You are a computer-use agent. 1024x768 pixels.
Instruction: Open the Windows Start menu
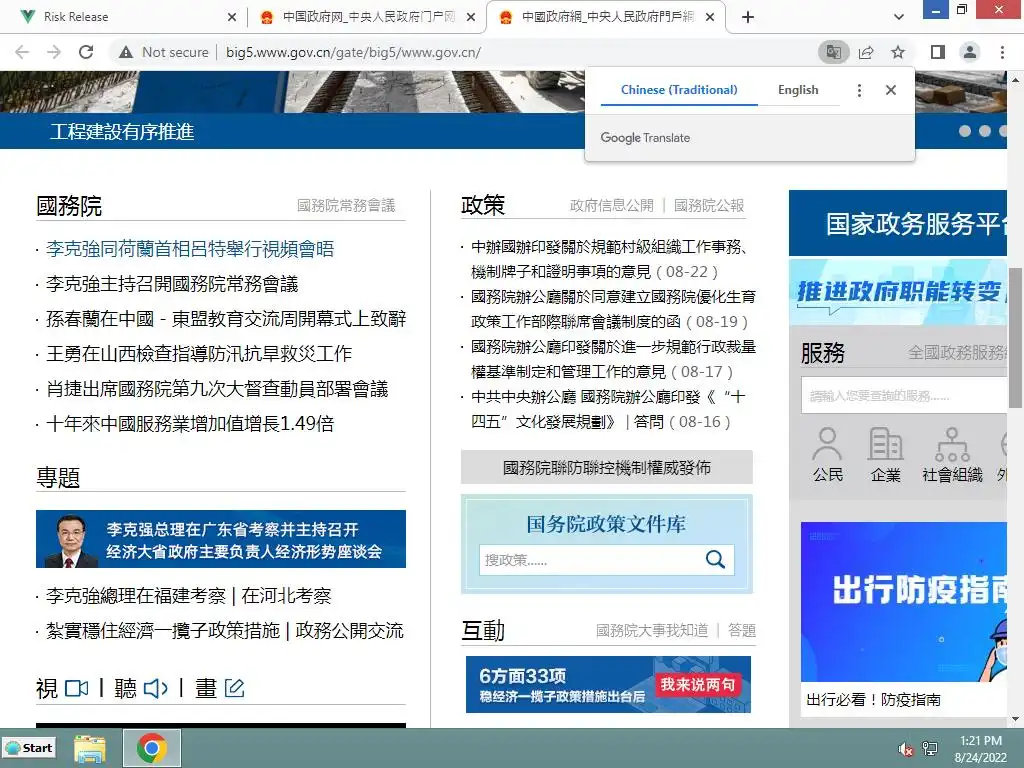[29, 748]
